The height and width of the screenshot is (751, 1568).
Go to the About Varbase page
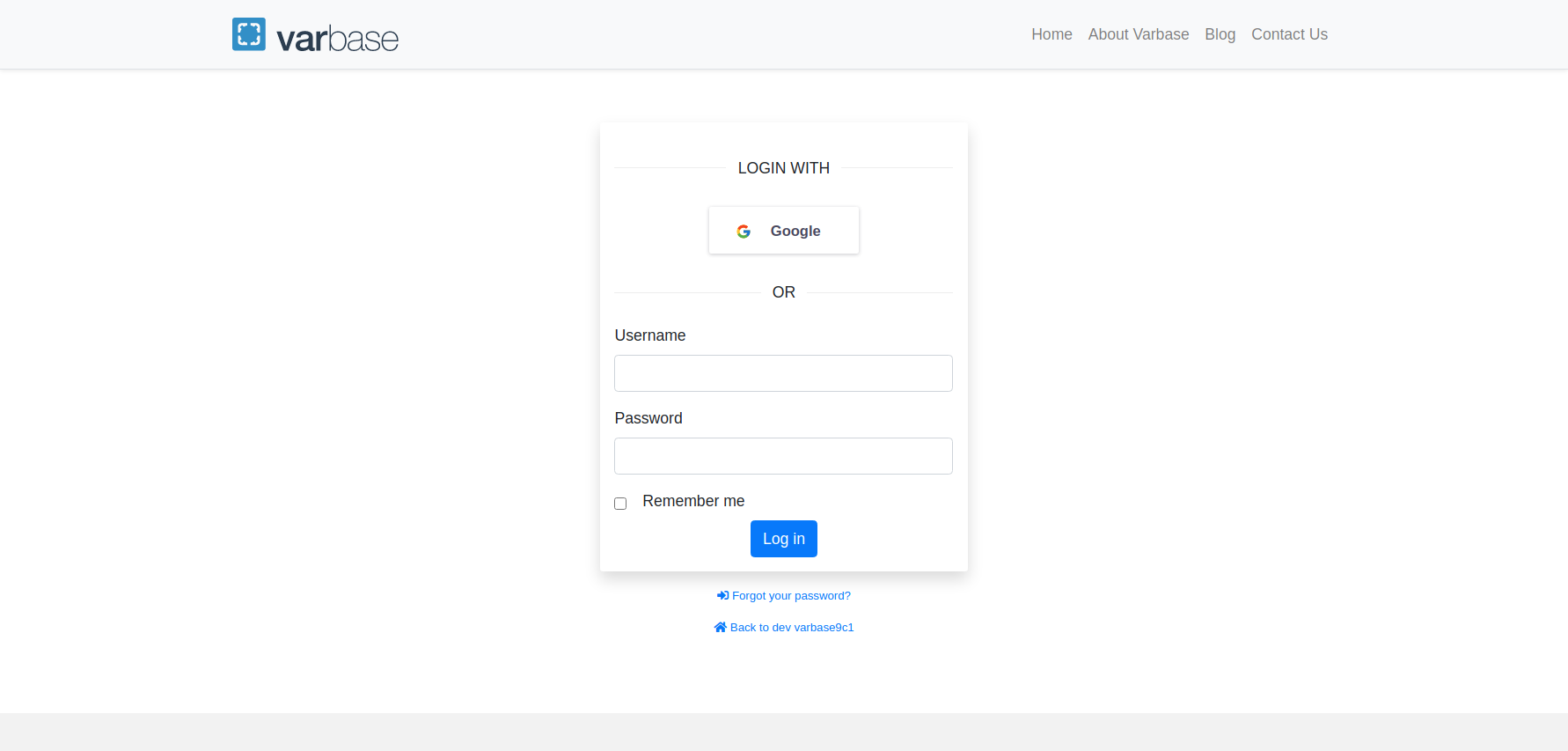tap(1138, 34)
